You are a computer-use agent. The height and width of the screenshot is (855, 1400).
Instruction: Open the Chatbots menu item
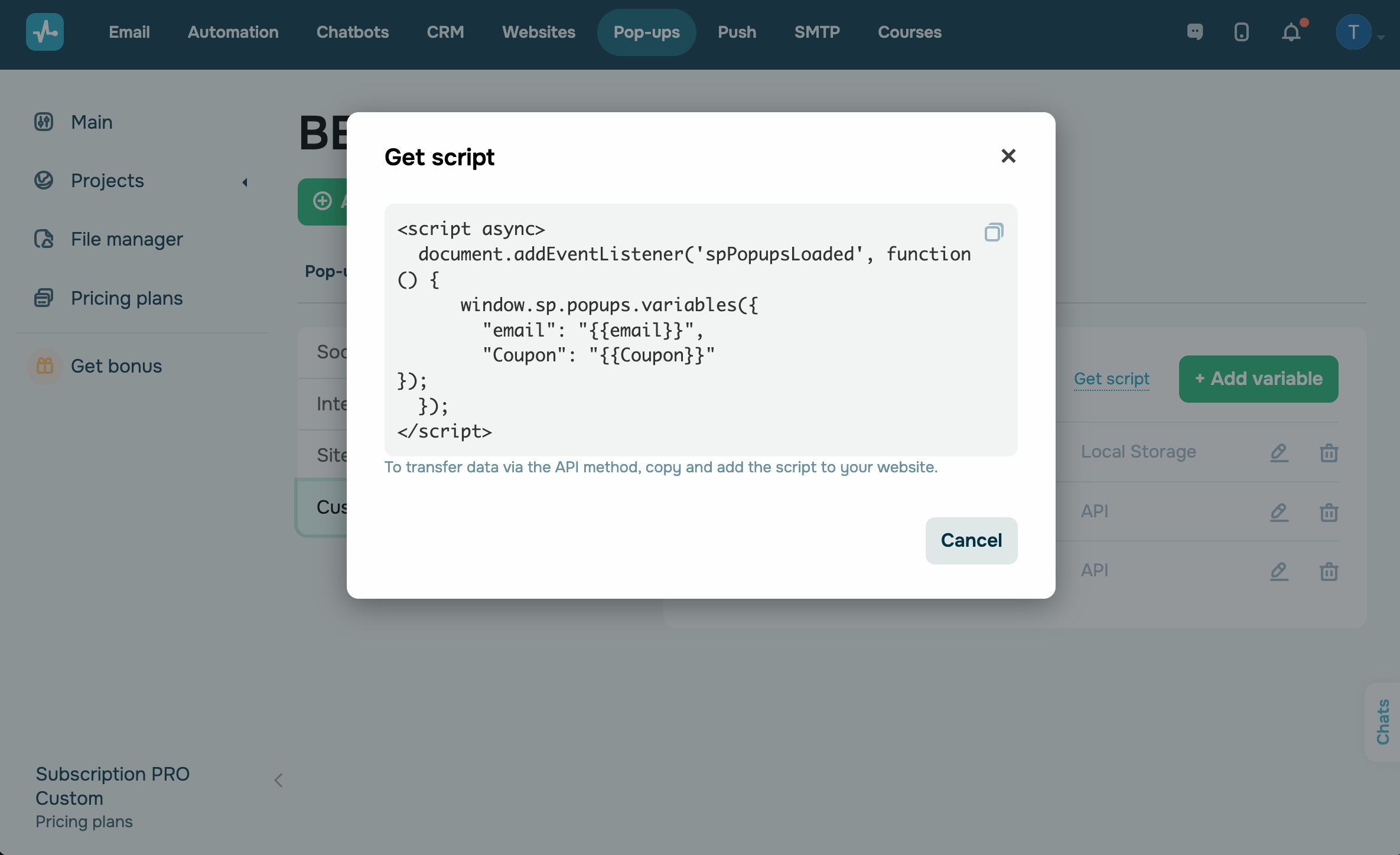coord(352,32)
